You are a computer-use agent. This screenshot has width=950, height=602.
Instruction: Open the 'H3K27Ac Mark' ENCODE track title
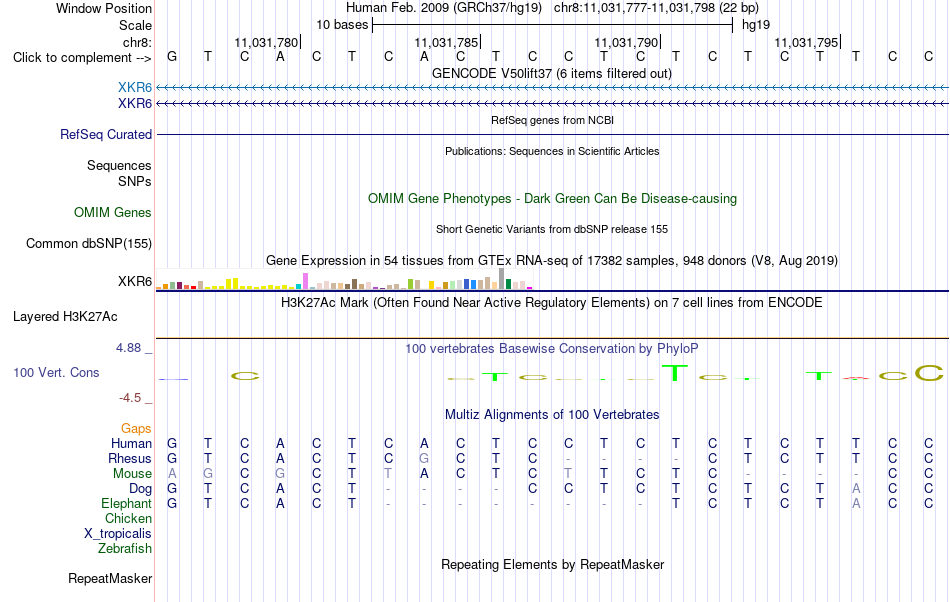point(551,302)
